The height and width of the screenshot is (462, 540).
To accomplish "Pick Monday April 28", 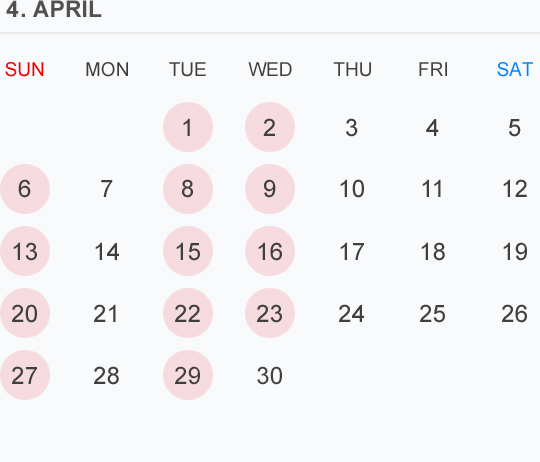I will 106,376.
